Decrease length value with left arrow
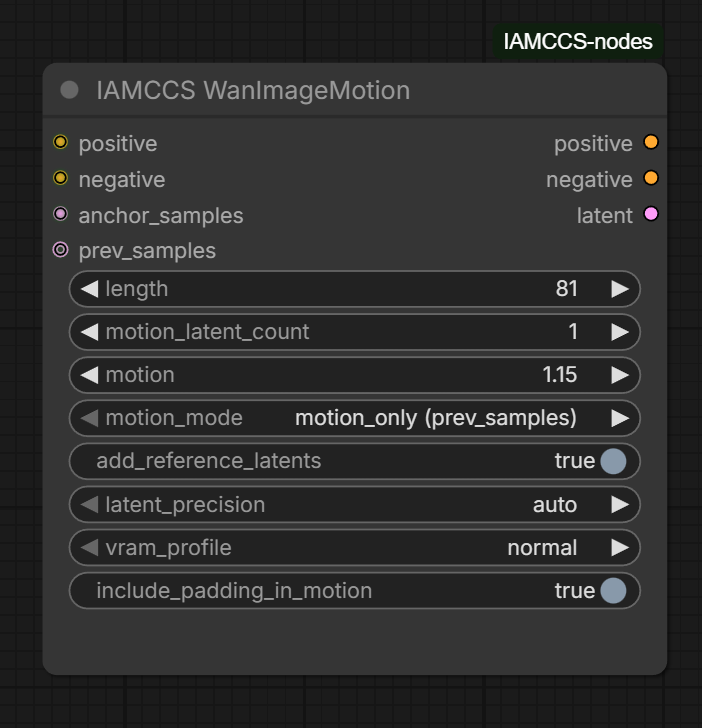The width and height of the screenshot is (702, 728). (x=90, y=289)
